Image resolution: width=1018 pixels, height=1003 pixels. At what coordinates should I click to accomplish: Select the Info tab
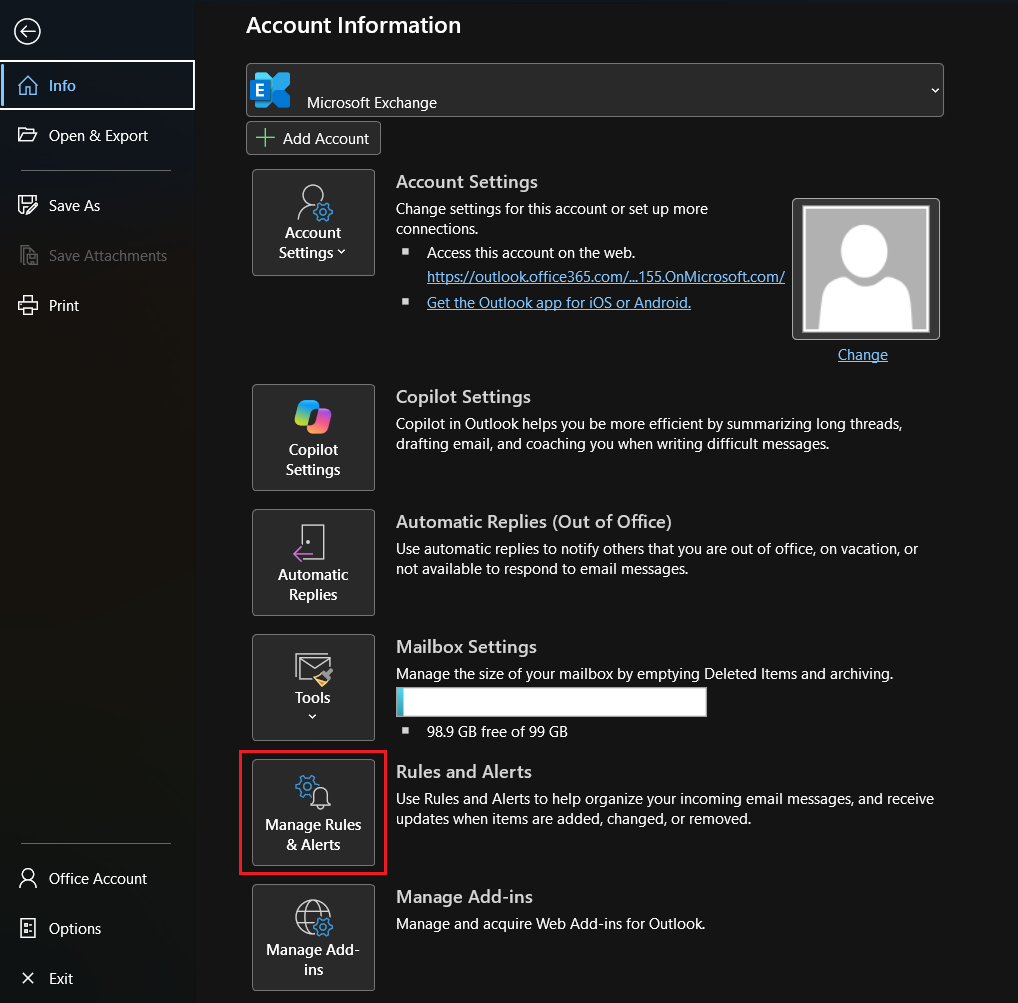point(97,85)
